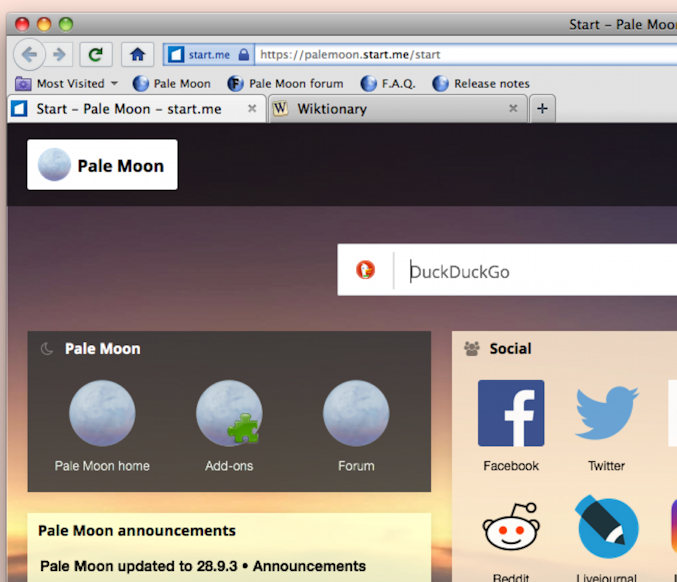Open the Pale Moon forum bookmark

pos(285,83)
